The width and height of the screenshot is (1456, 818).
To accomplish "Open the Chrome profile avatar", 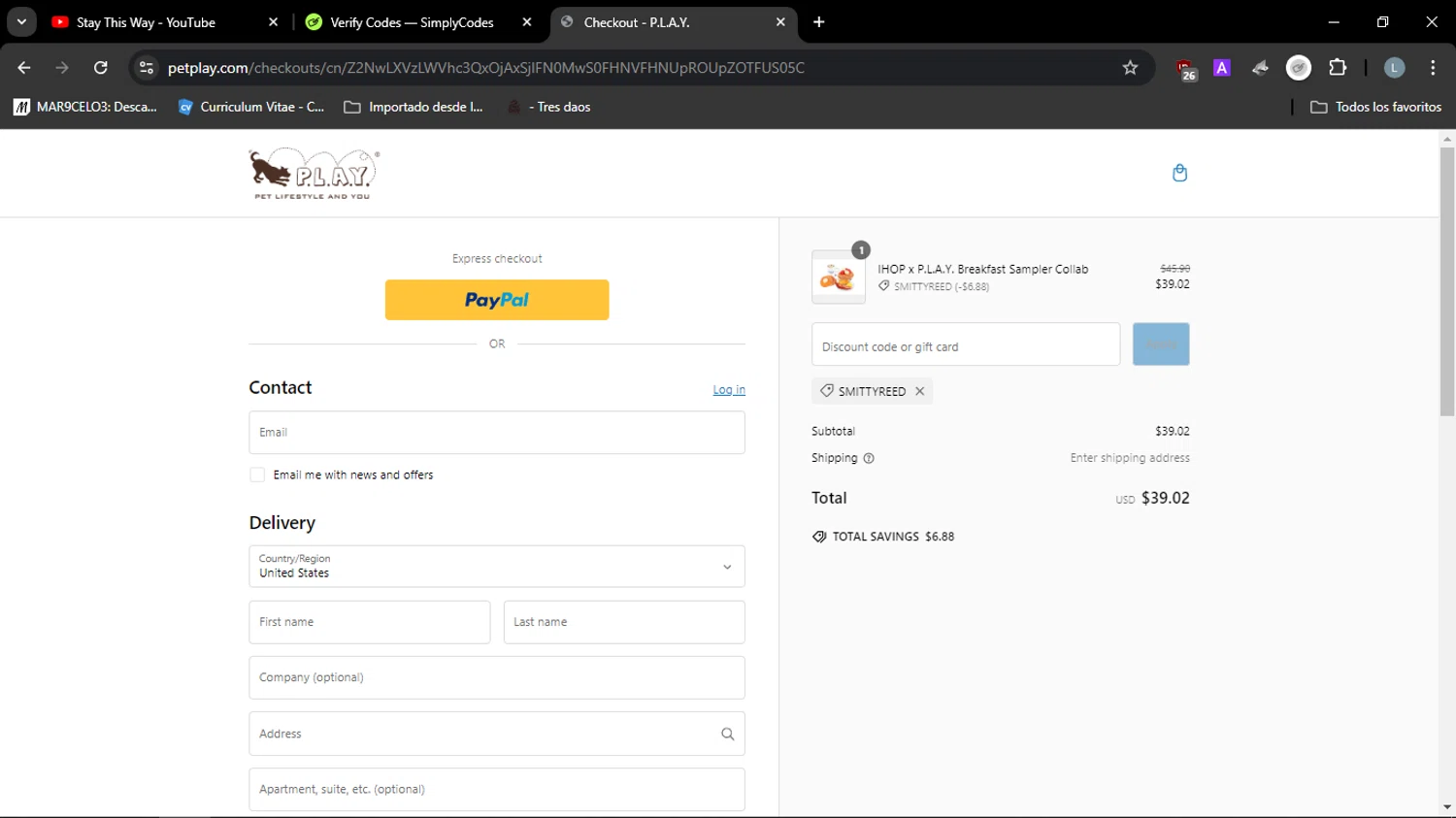I will [x=1394, y=68].
